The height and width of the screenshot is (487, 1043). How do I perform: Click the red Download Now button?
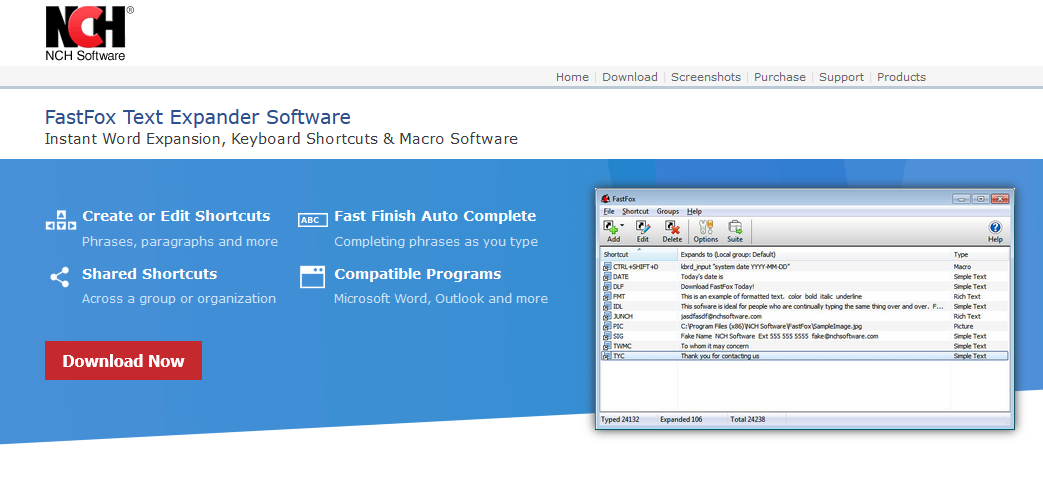[x=123, y=361]
